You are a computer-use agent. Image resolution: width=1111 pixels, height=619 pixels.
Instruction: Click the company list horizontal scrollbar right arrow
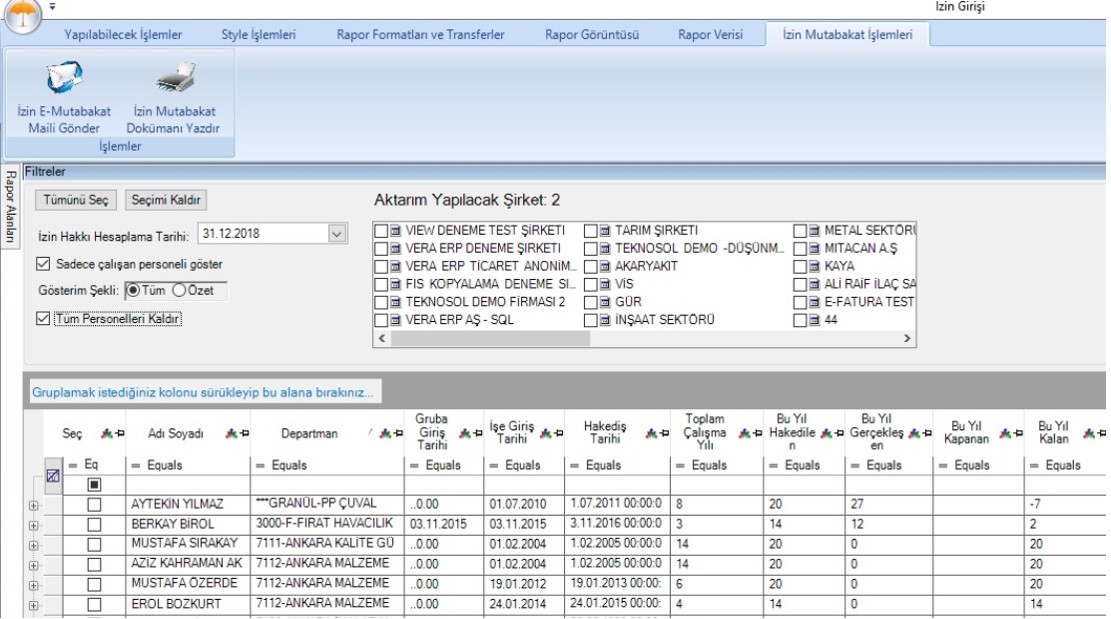[908, 340]
